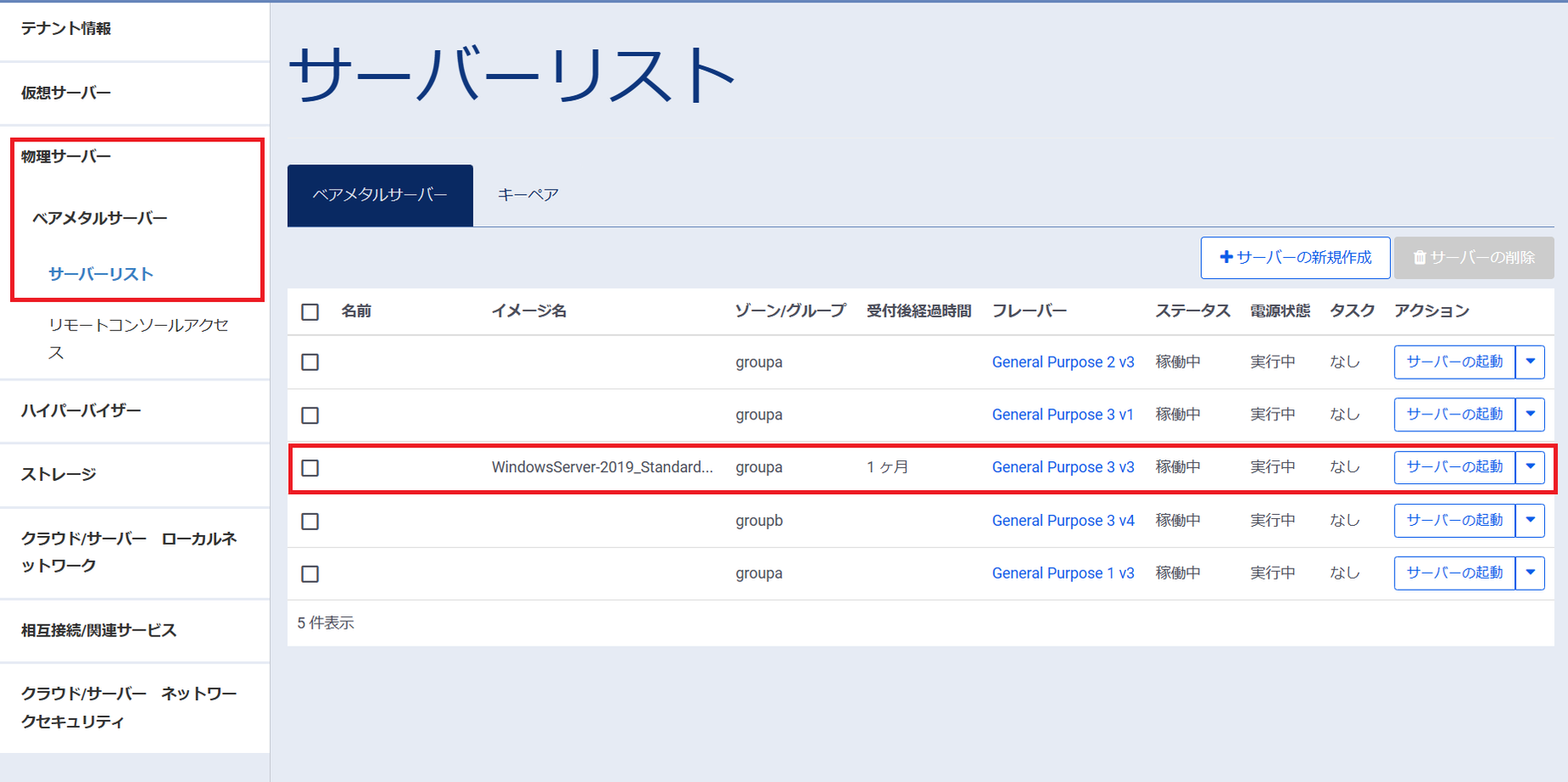Image resolution: width=1568 pixels, height=782 pixels.
Task: Tick the select-all checkbox in table header
Action: pyautogui.click(x=310, y=312)
